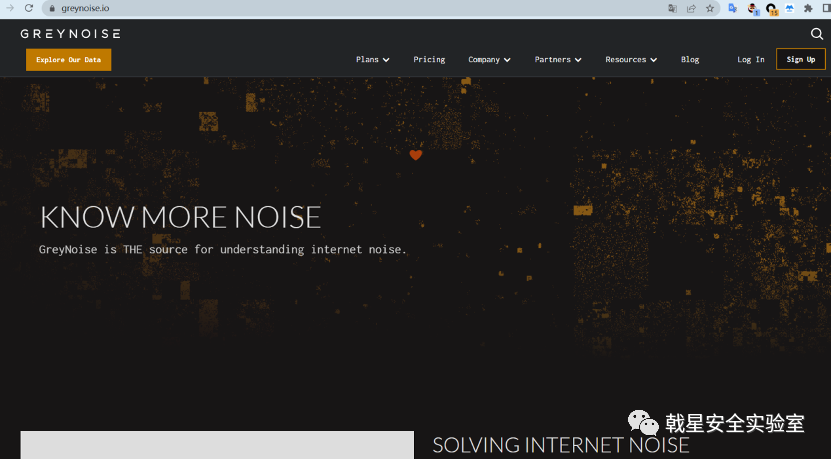Click the padlock site info icon
This screenshot has height=460, width=832.
point(52,8)
